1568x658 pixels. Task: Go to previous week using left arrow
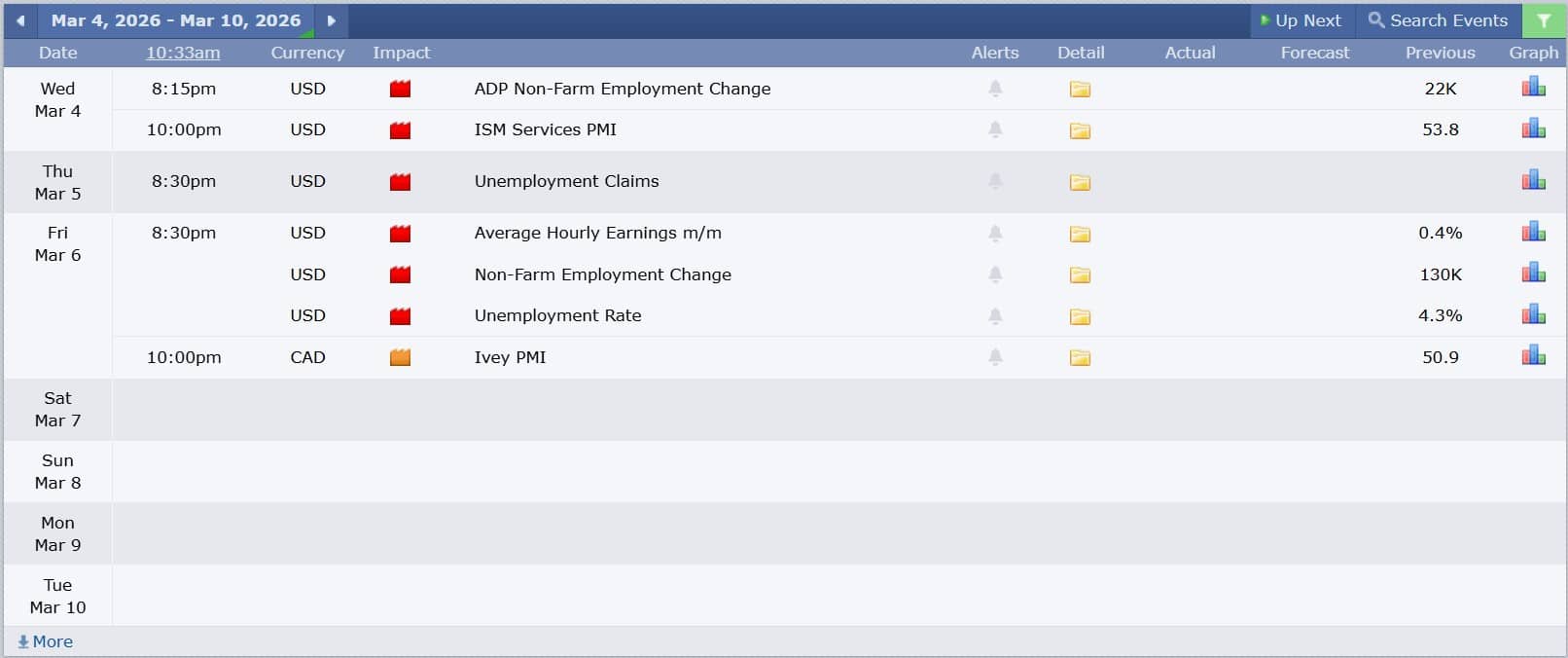(20, 20)
